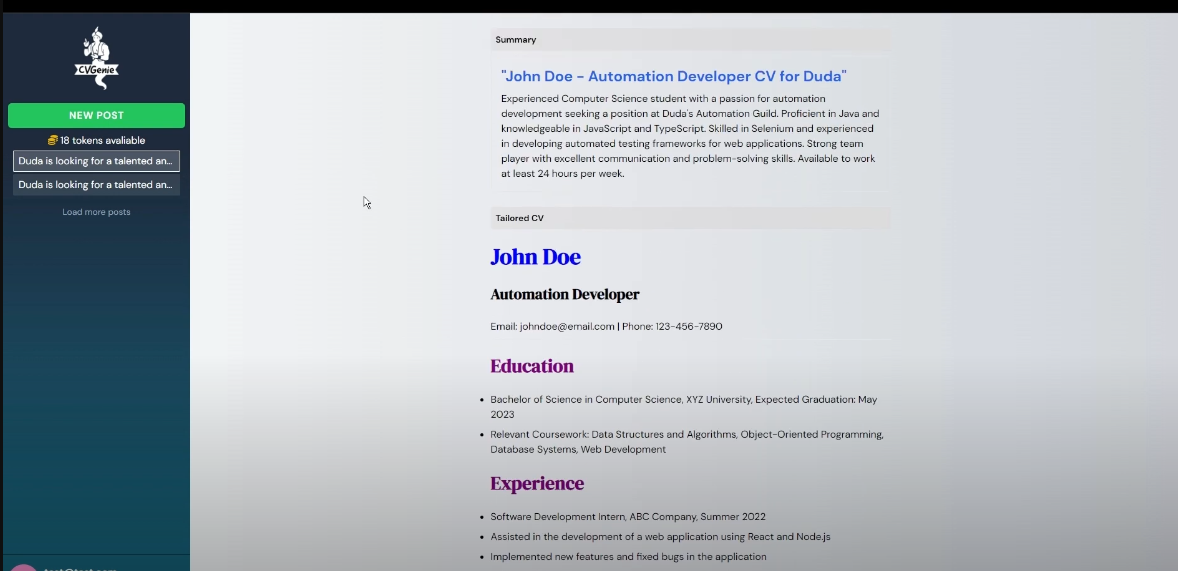Click the blue John Doe name heading
Image resolution: width=1178 pixels, height=571 pixels.
pyautogui.click(x=535, y=257)
